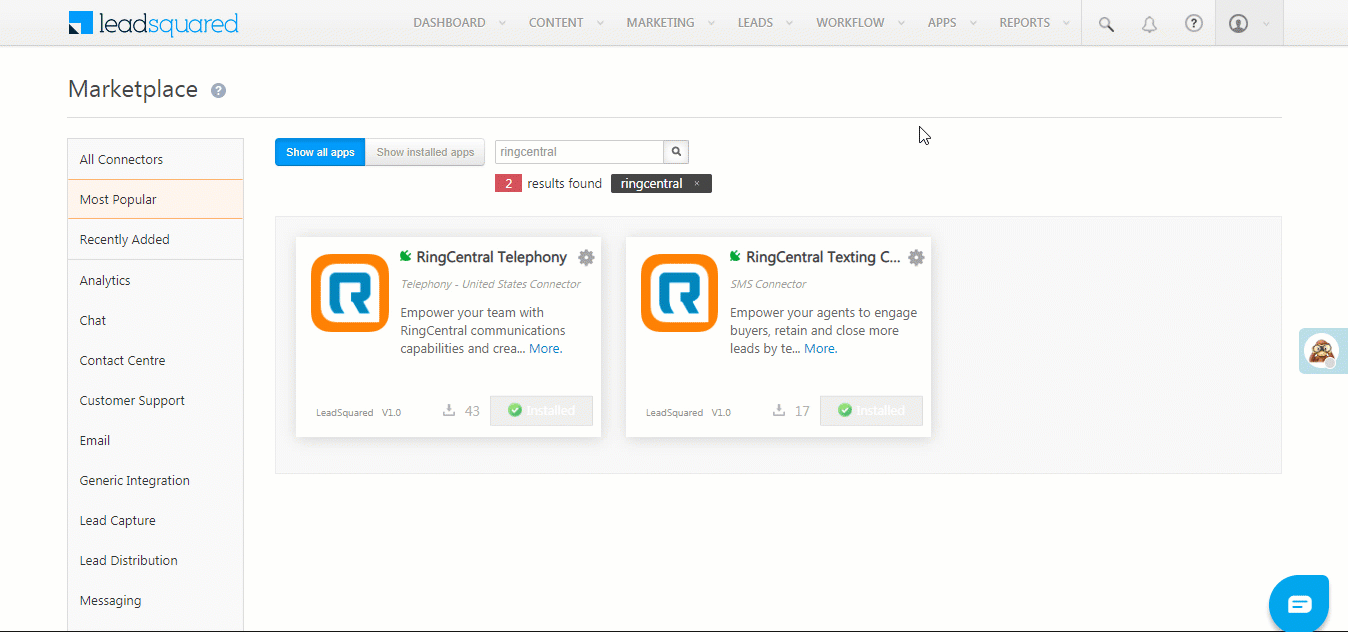Viewport: 1348px width, 632px height.
Task: Click More link on RingCentral Texting description
Action: [x=820, y=349]
